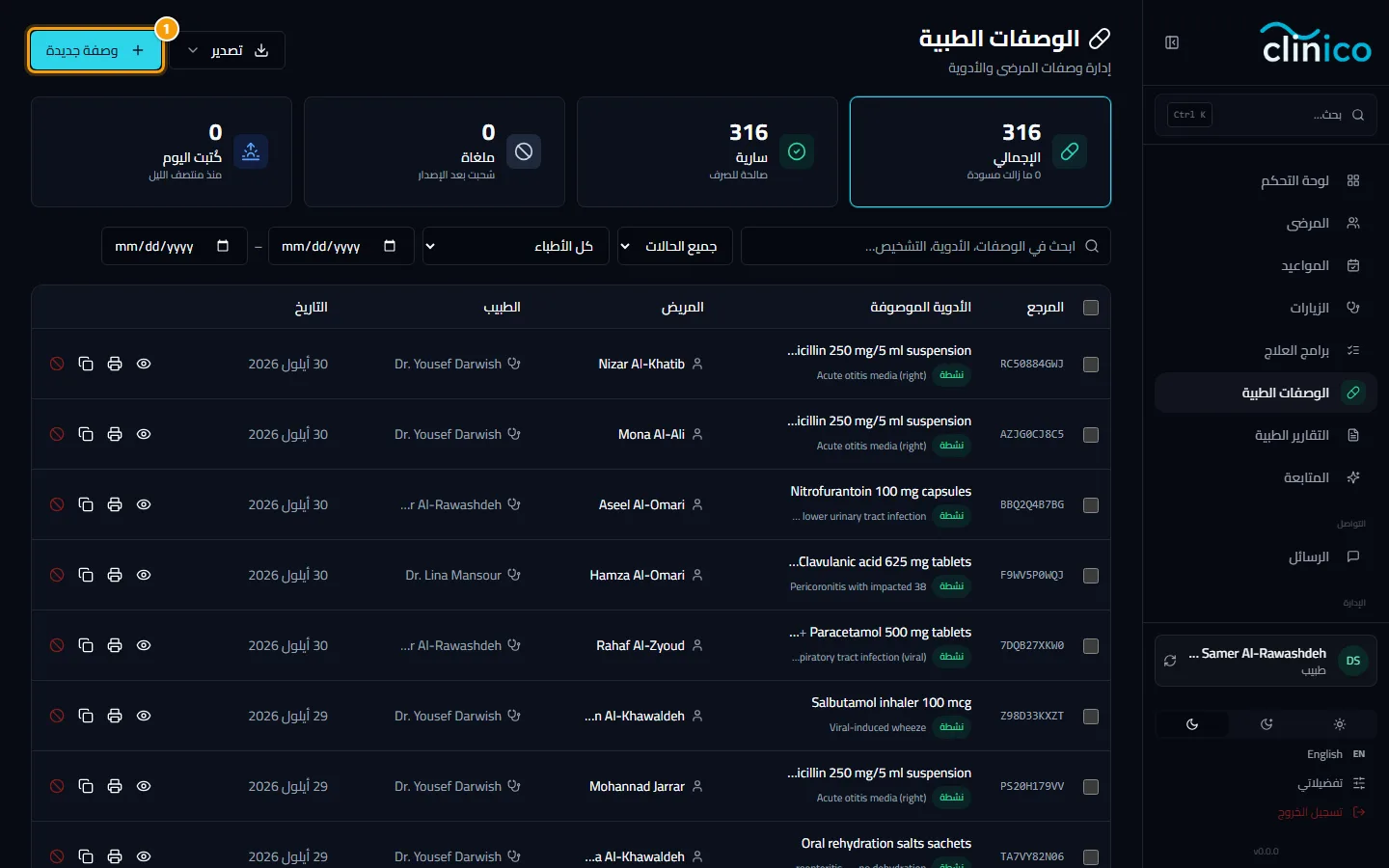This screenshot has height=868, width=1389.
Task: Expand the all statuses جميع الحالات filter
Action: pyautogui.click(x=674, y=246)
